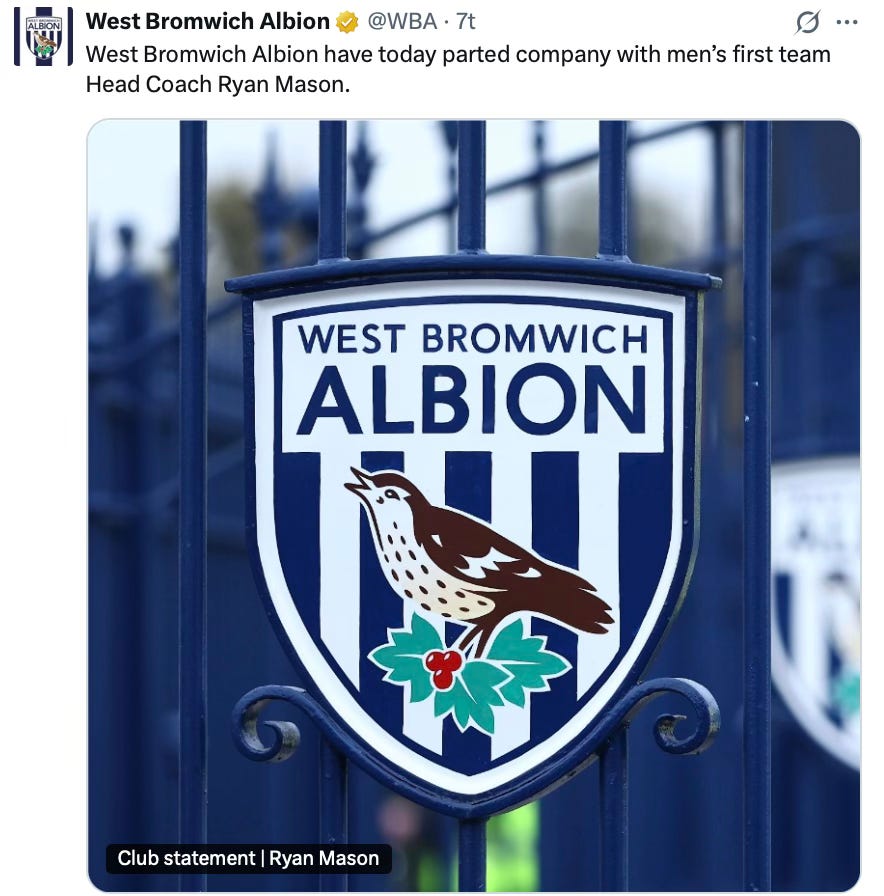Open the three-dot more options menu
884x896 pixels.
tap(846, 22)
